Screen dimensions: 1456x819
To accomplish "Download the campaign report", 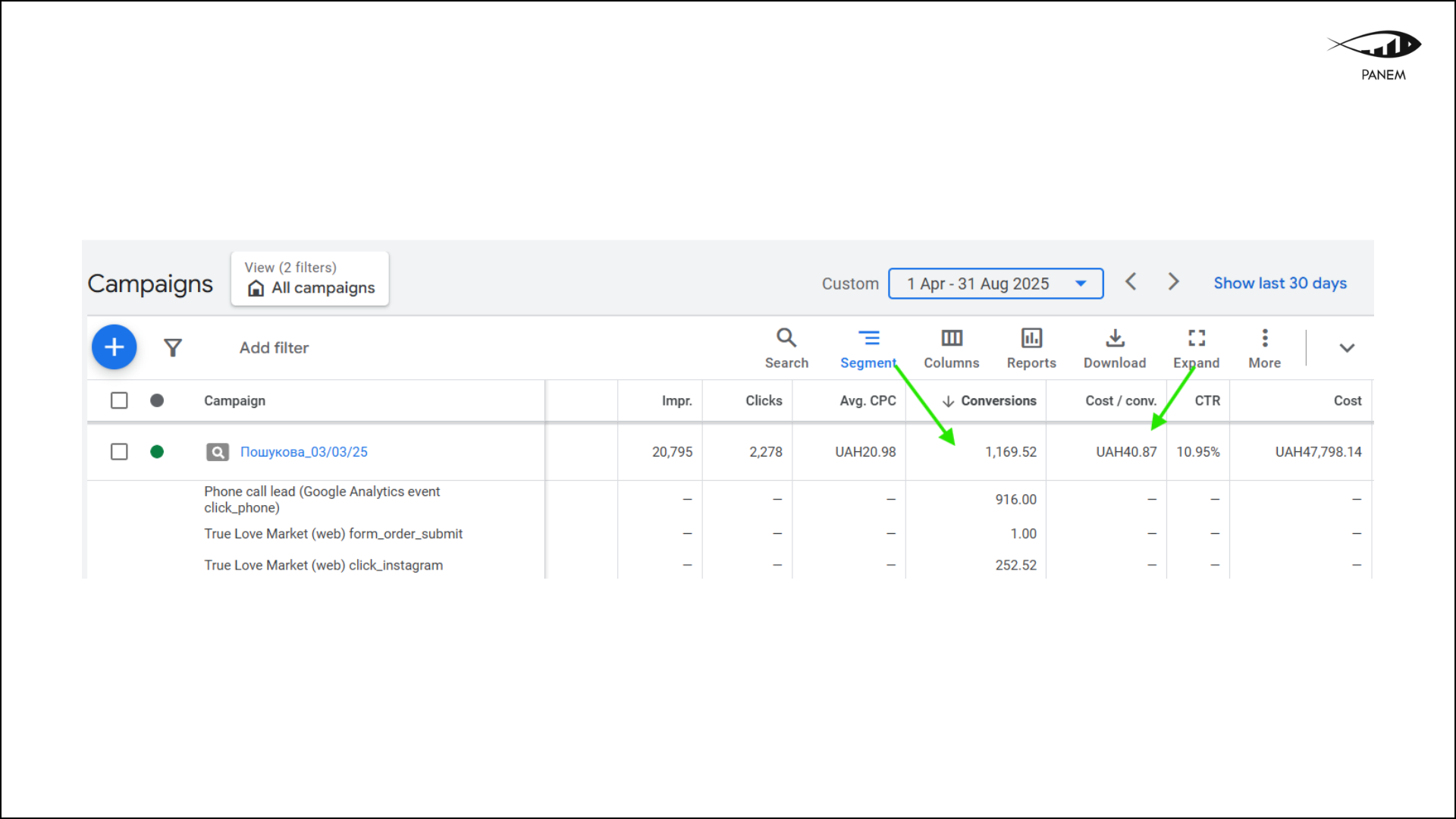I will coord(1114,347).
